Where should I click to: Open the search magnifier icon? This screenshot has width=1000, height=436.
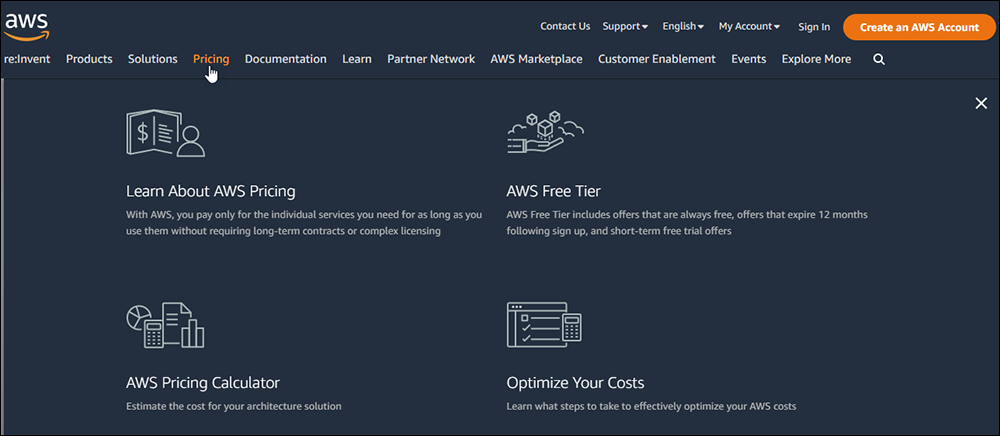coord(879,59)
